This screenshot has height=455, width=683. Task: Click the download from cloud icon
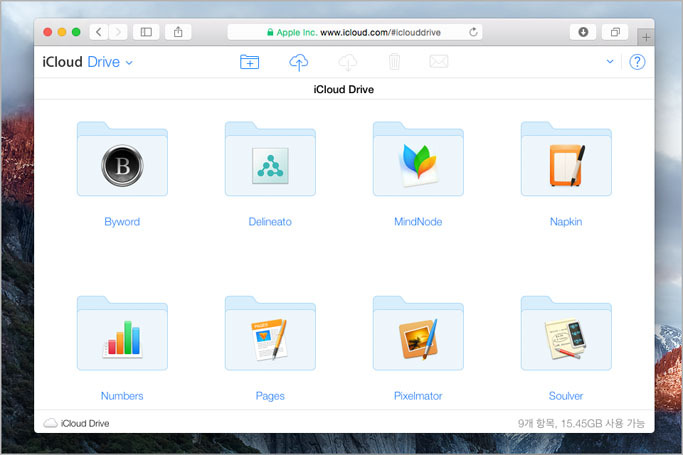[x=348, y=62]
